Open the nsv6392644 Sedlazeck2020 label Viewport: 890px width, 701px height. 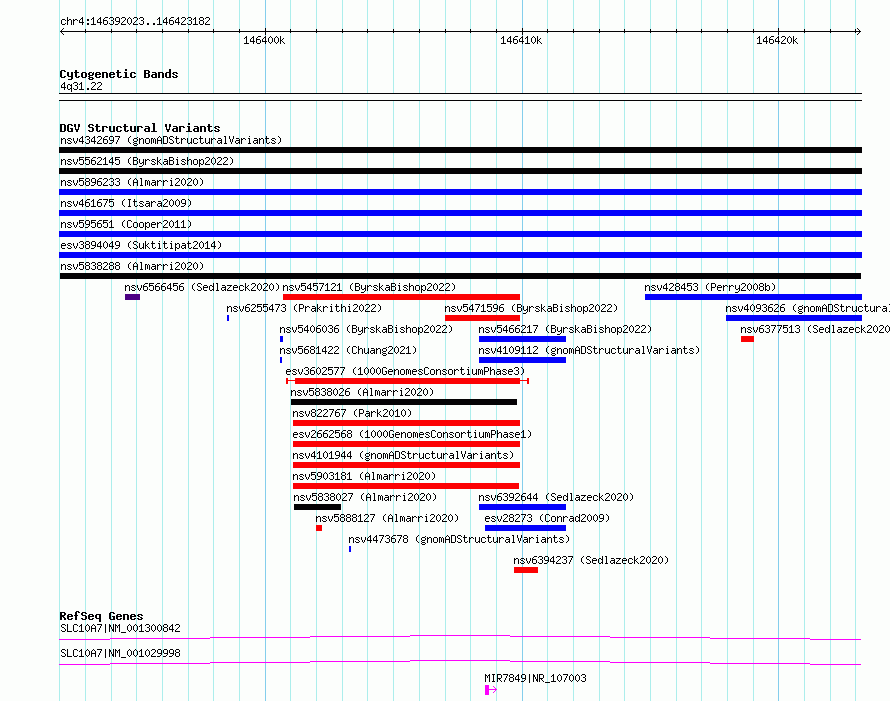[x=556, y=497]
